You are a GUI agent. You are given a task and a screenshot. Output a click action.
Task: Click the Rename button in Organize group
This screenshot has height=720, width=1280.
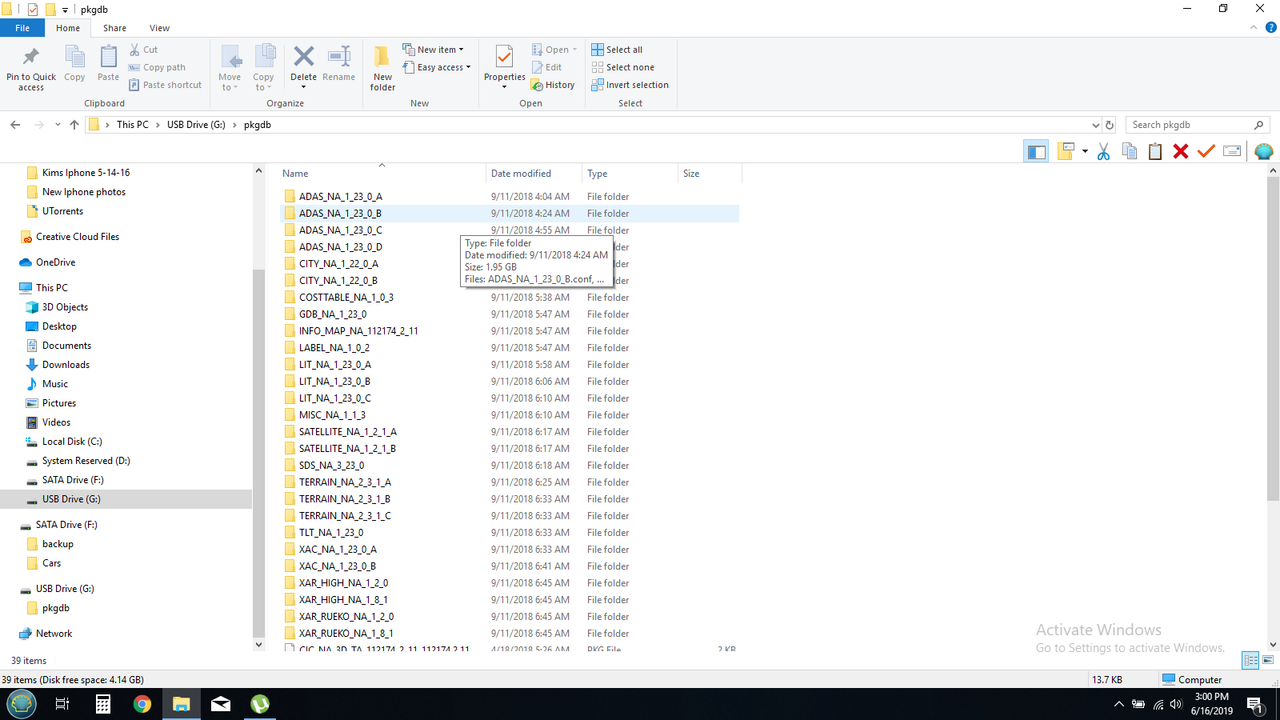click(x=339, y=66)
